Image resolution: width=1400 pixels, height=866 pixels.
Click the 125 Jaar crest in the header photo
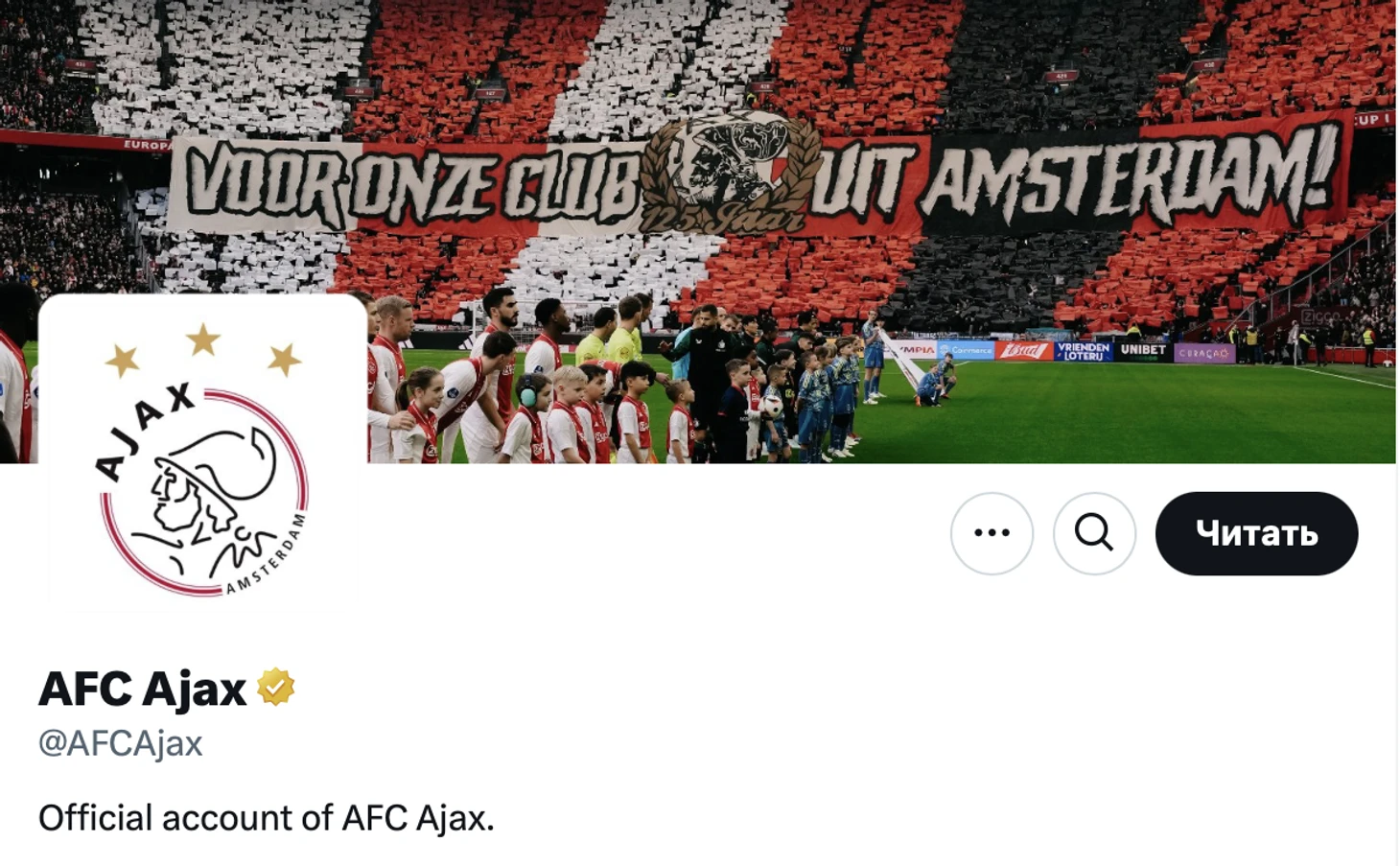coord(732,175)
